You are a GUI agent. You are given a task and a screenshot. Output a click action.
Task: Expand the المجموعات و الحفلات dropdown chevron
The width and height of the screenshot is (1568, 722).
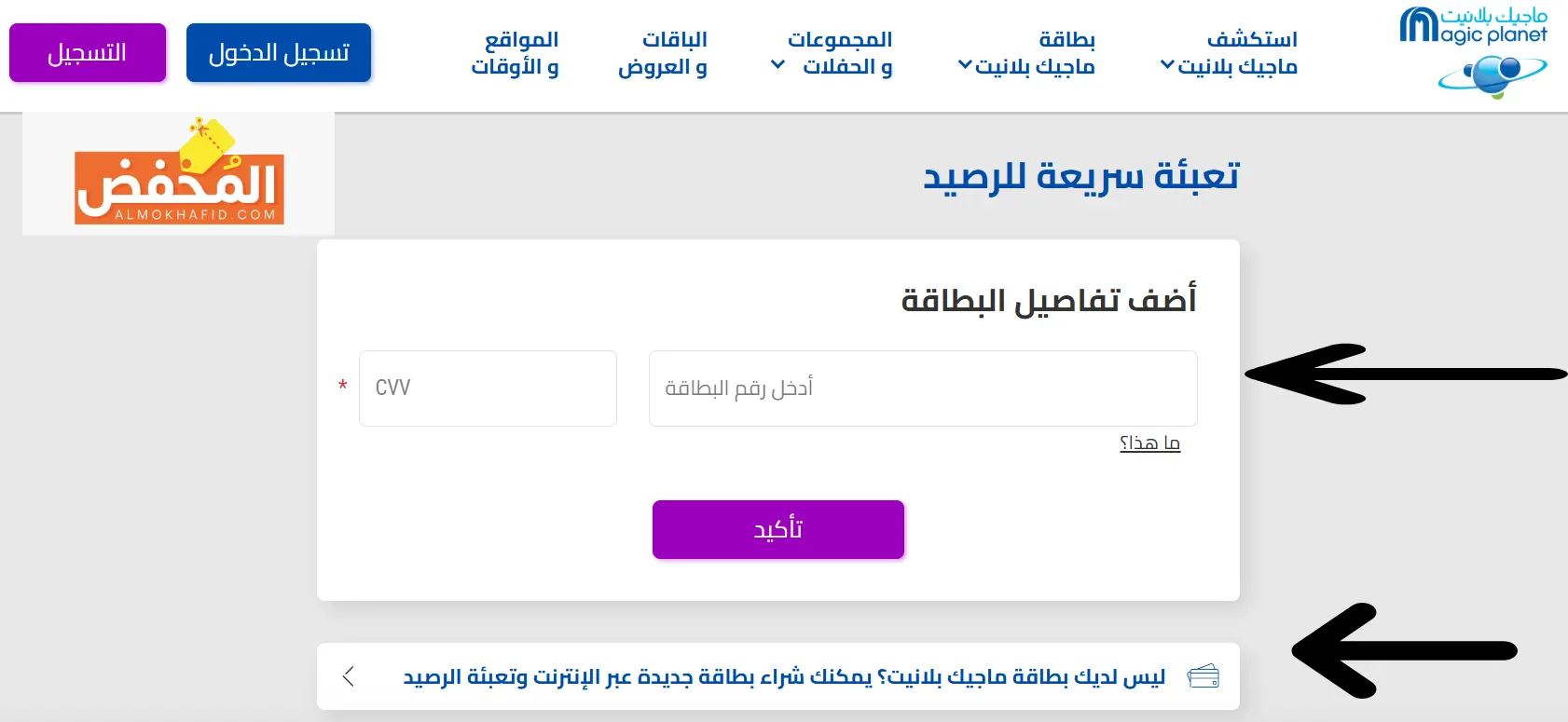[777, 65]
